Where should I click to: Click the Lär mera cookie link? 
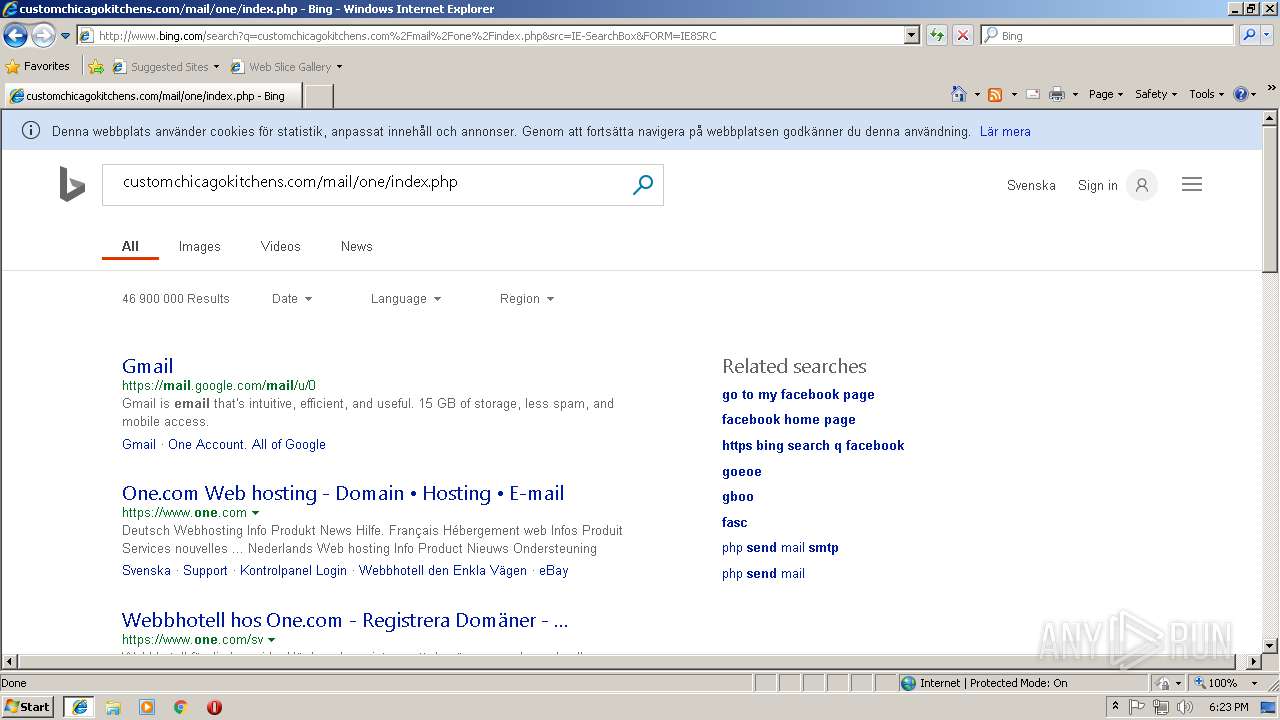(1005, 131)
